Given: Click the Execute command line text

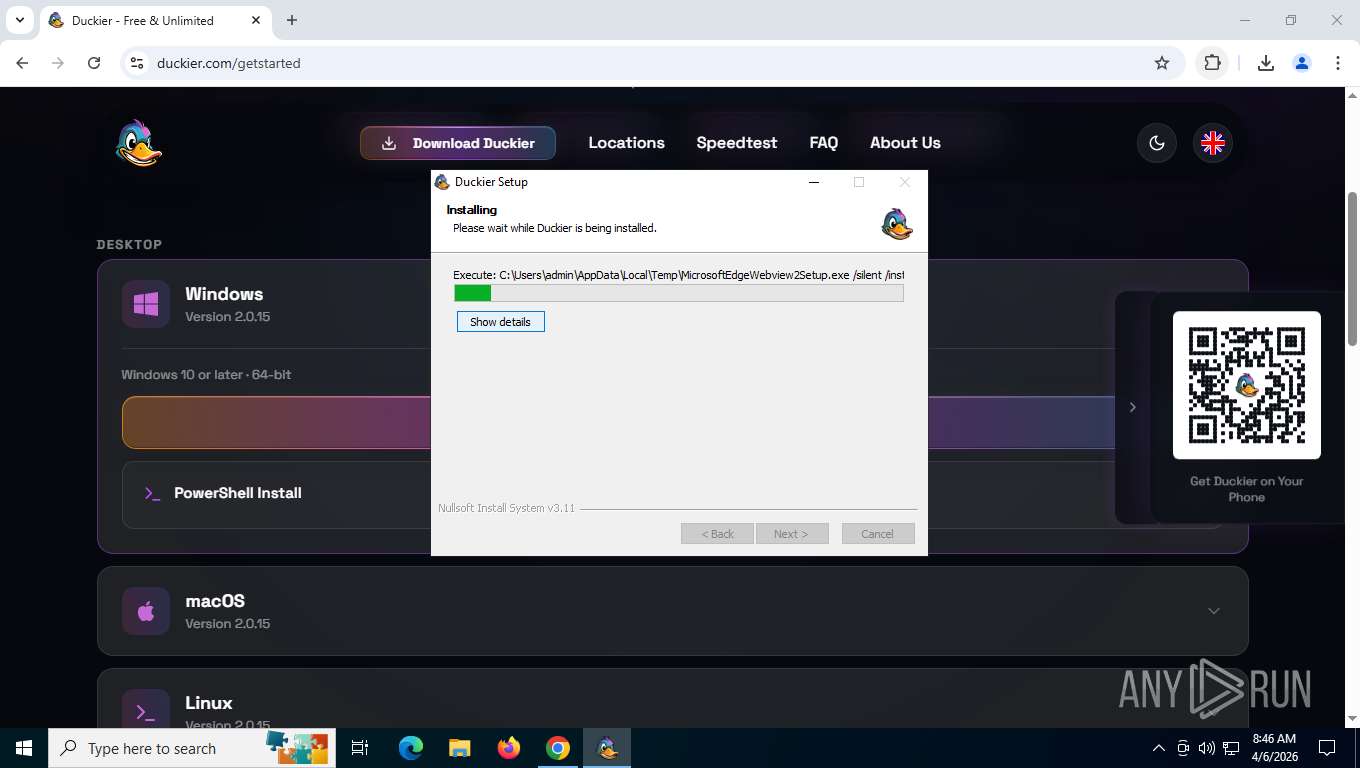Looking at the screenshot, I should [x=678, y=275].
